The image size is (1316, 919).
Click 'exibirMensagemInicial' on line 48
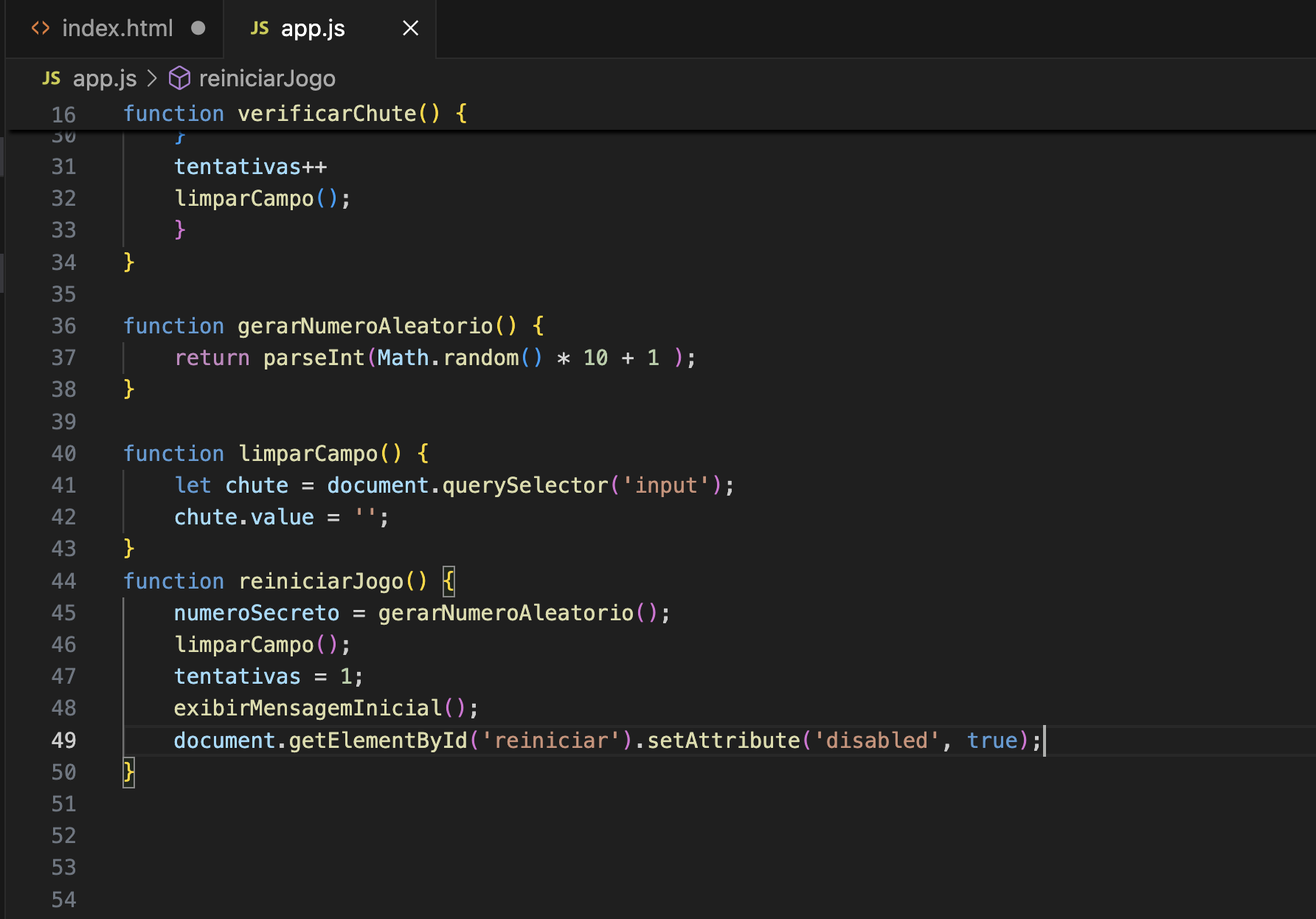click(x=308, y=708)
